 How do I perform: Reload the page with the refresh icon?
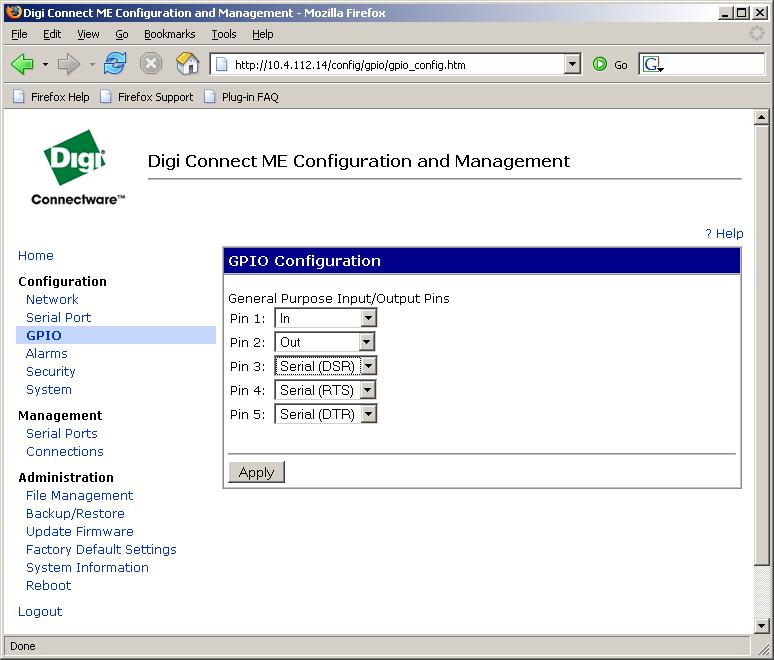pos(115,64)
